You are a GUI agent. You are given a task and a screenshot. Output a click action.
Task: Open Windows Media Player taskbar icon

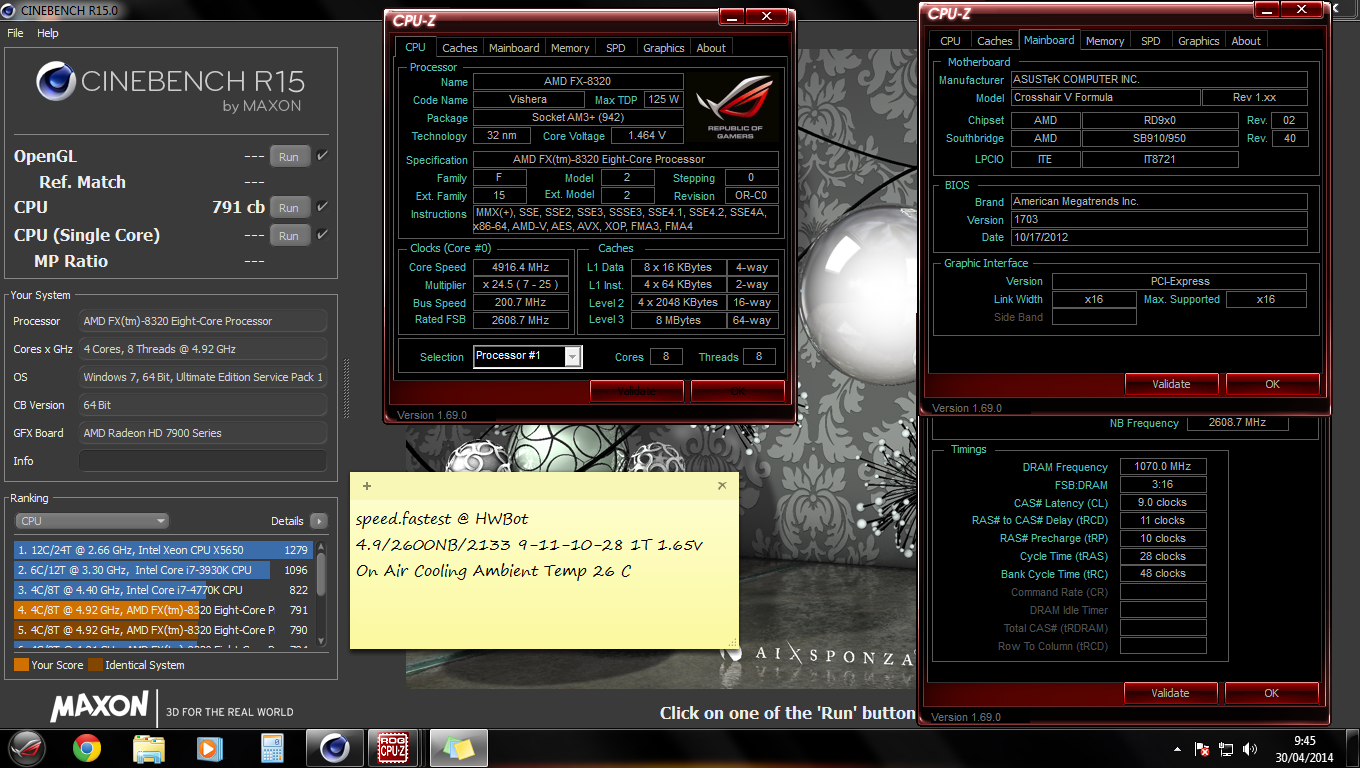209,747
